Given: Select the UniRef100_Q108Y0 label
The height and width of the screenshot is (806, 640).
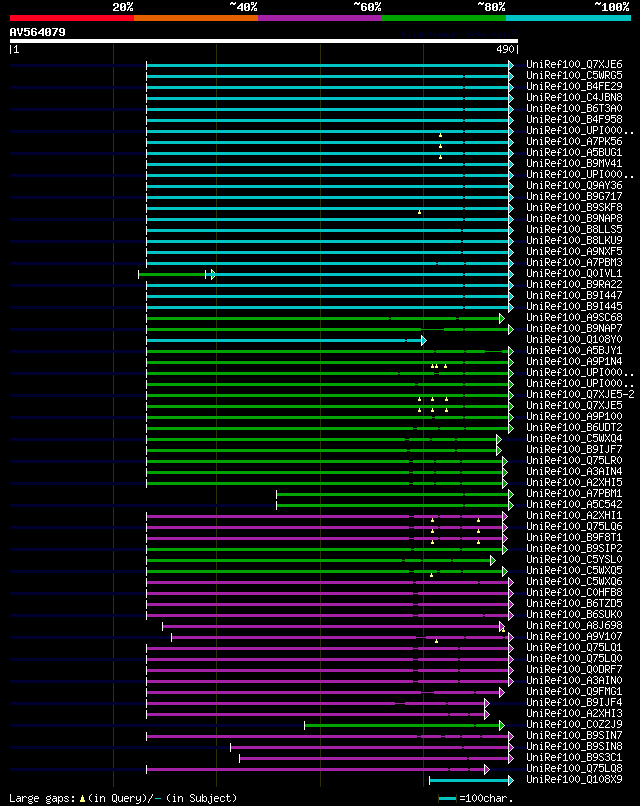Looking at the screenshot, I should (574, 339).
